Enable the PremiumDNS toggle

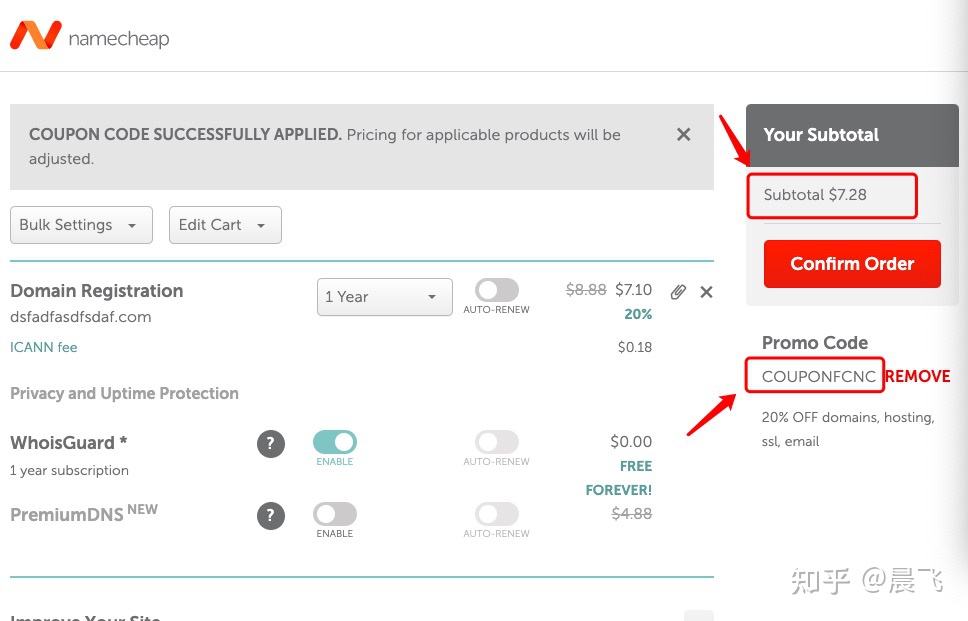click(x=335, y=514)
